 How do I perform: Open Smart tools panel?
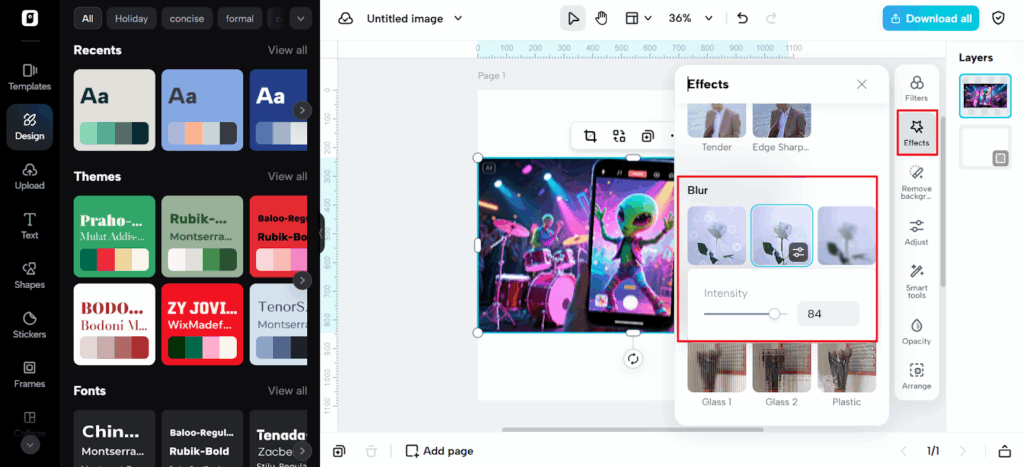916,281
